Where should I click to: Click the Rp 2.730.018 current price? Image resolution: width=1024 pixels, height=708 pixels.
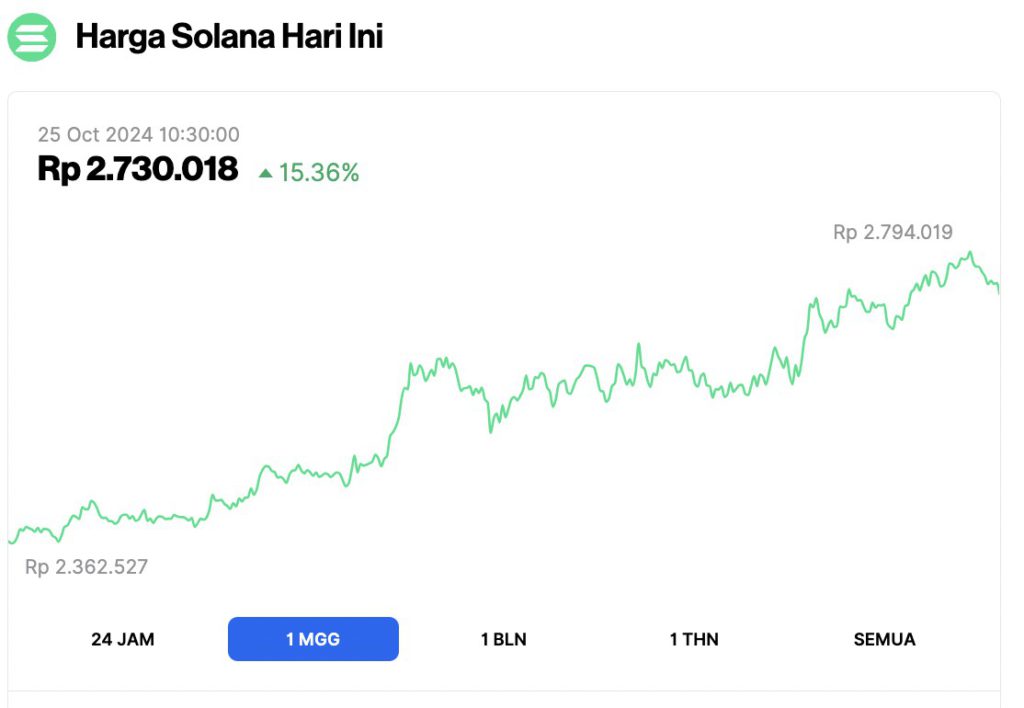click(138, 169)
